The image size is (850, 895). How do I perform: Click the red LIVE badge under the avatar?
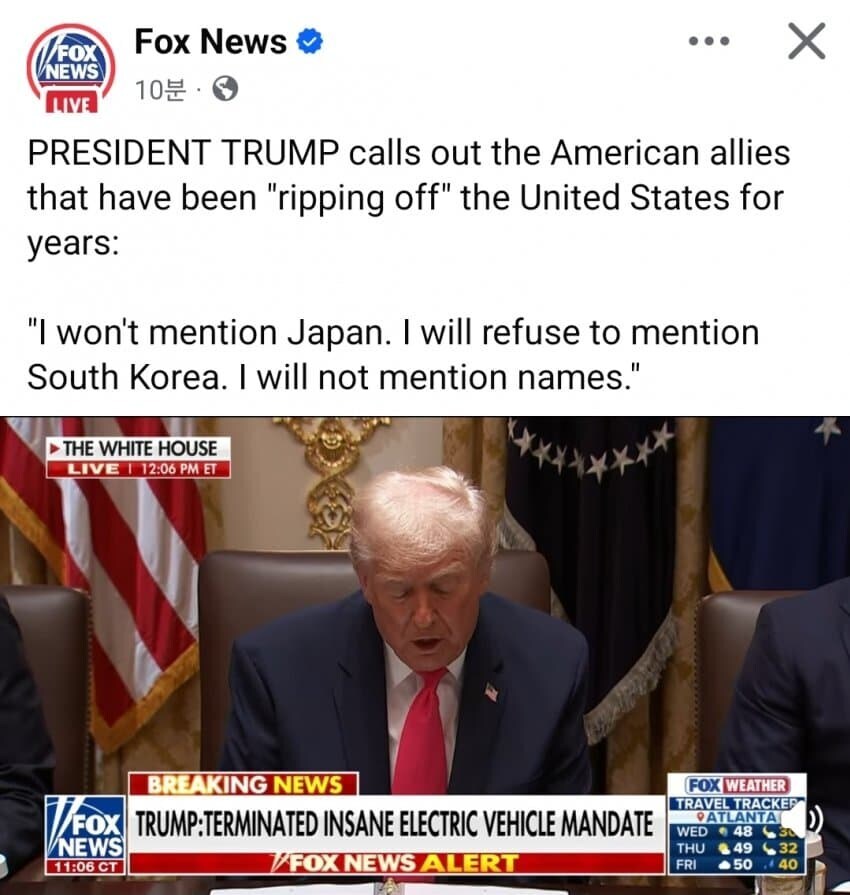[71, 103]
